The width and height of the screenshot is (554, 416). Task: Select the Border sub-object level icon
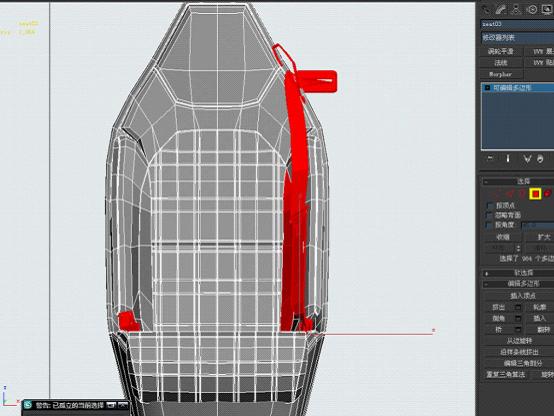[x=522, y=194]
